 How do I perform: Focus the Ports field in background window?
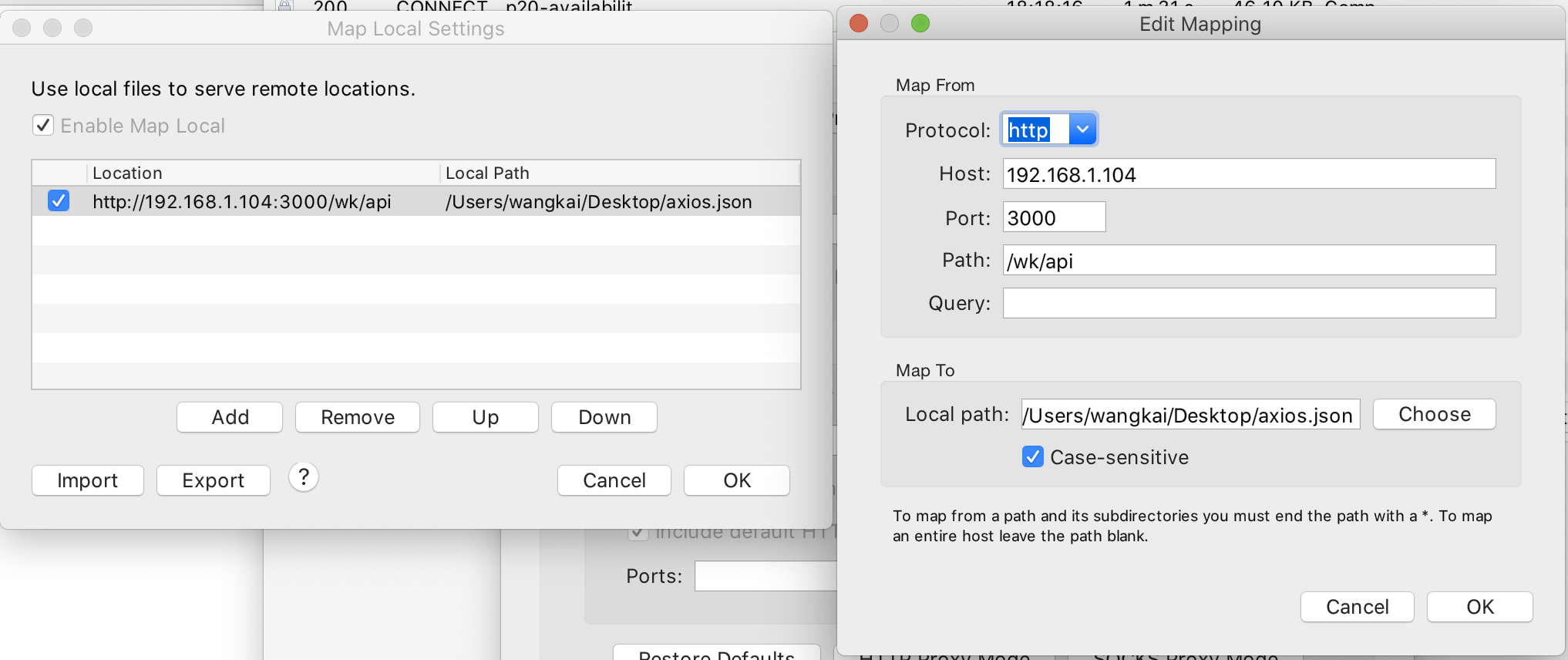click(x=765, y=576)
